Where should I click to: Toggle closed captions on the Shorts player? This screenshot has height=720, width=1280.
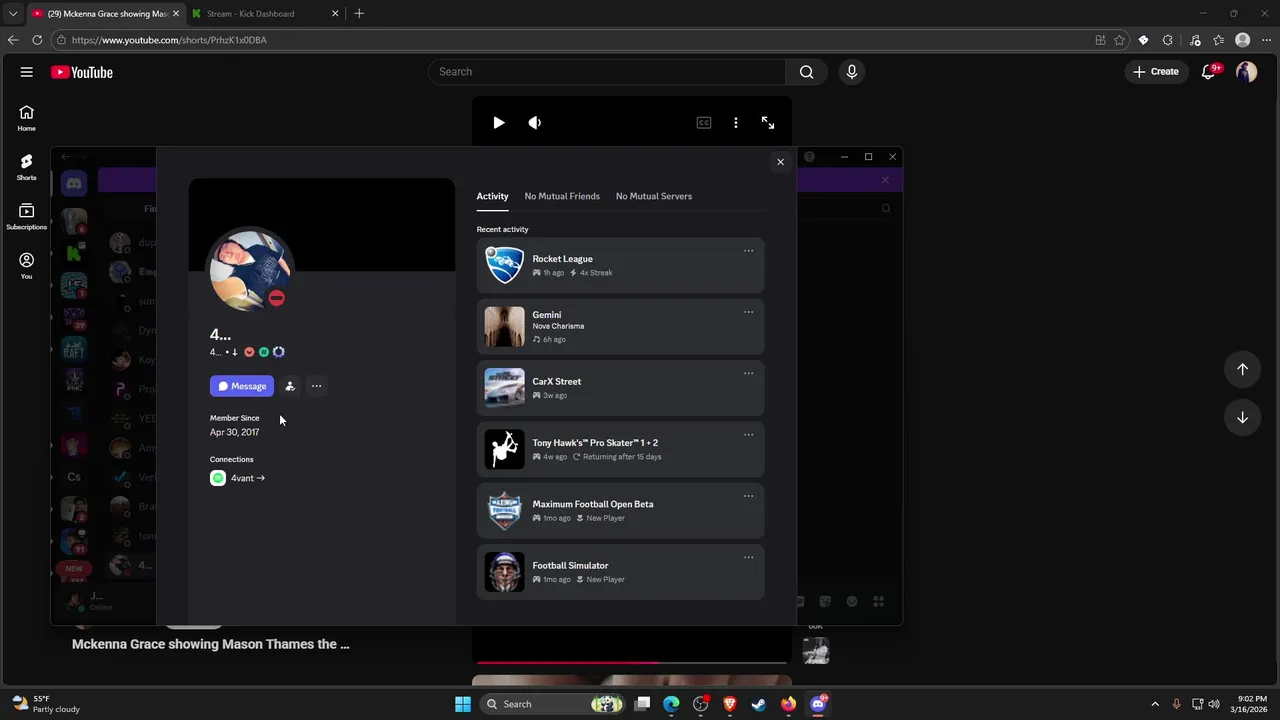pyautogui.click(x=704, y=122)
